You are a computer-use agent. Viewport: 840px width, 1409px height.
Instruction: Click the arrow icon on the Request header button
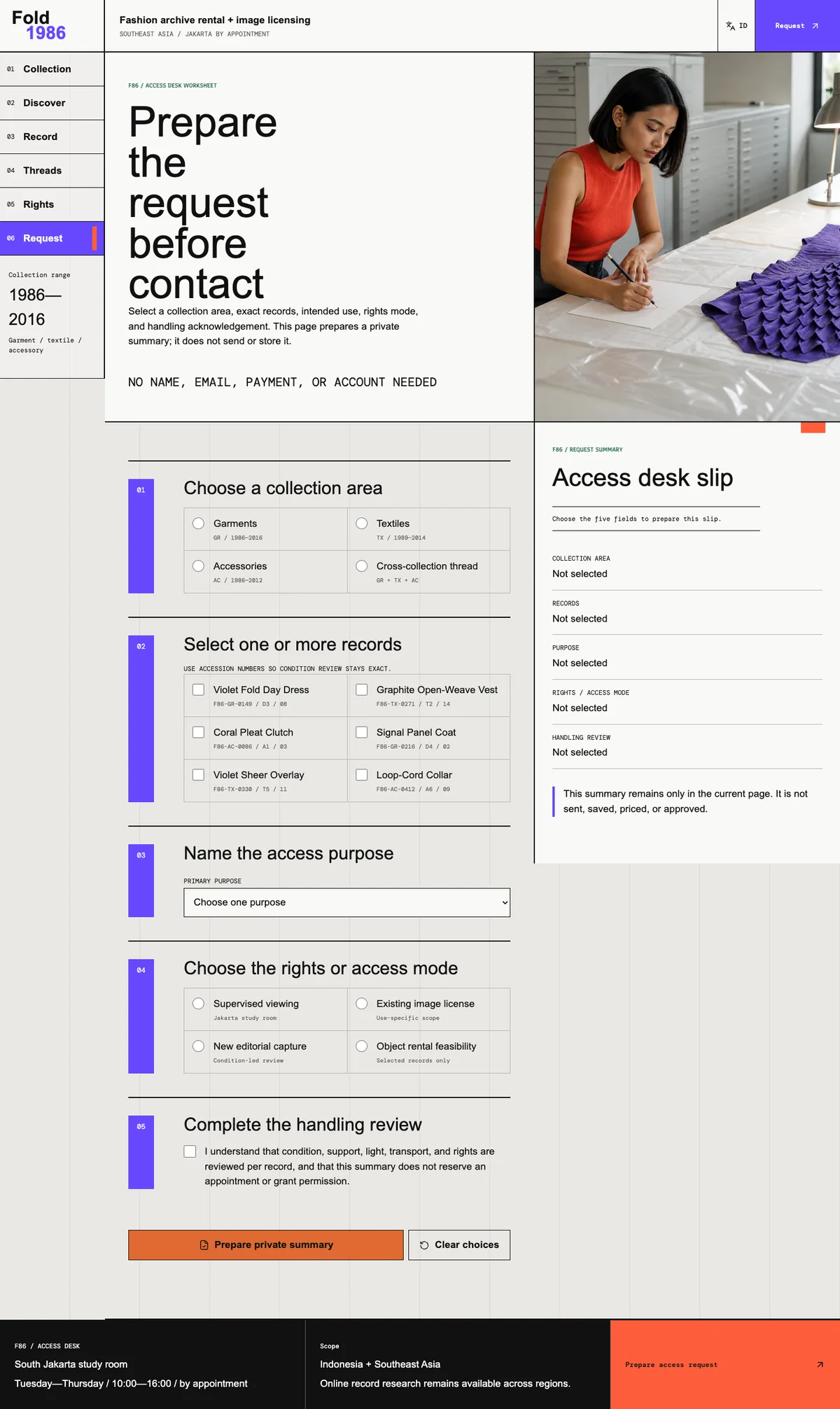815,26
